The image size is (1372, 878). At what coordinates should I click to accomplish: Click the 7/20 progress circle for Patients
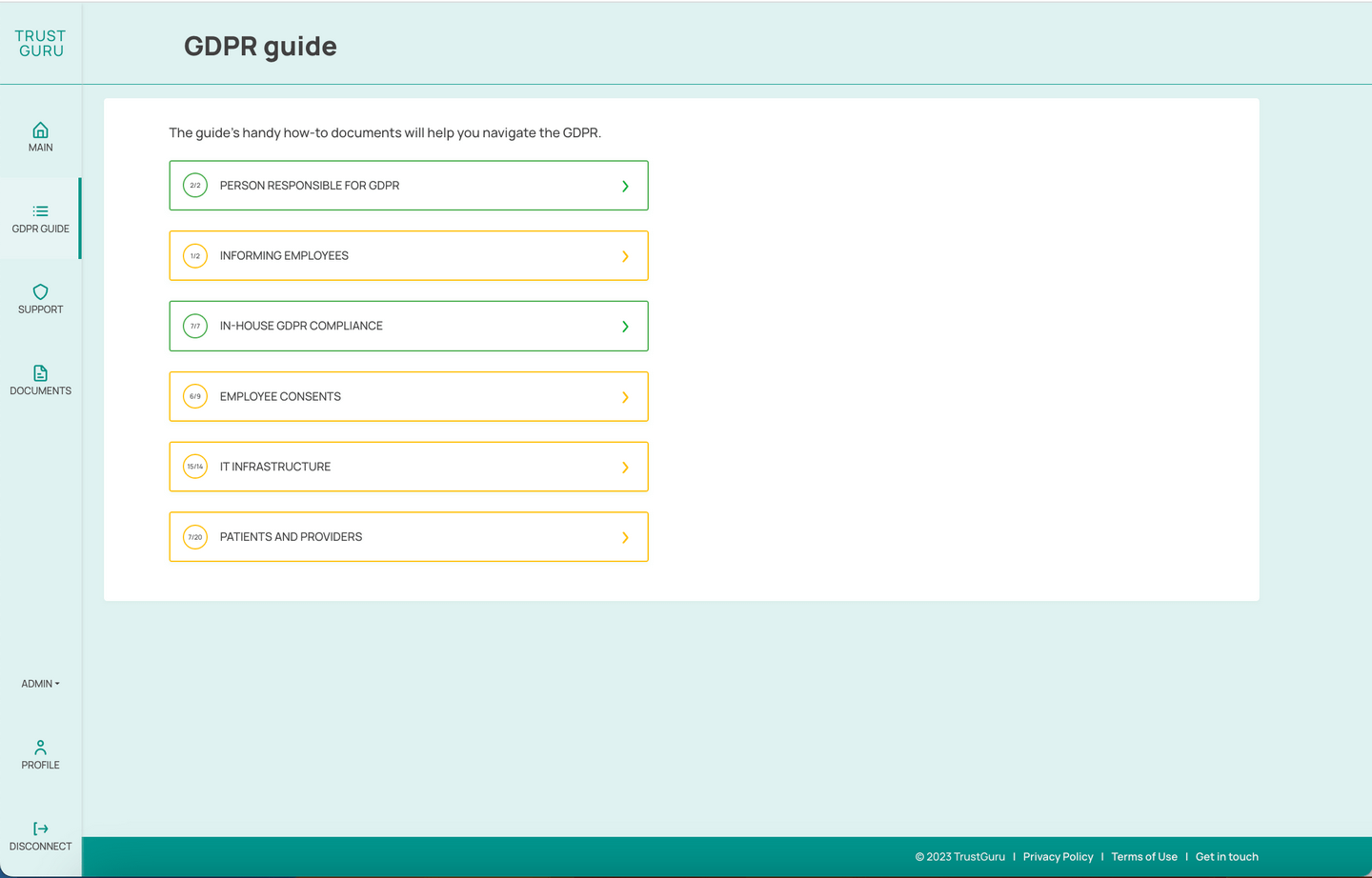click(x=195, y=537)
